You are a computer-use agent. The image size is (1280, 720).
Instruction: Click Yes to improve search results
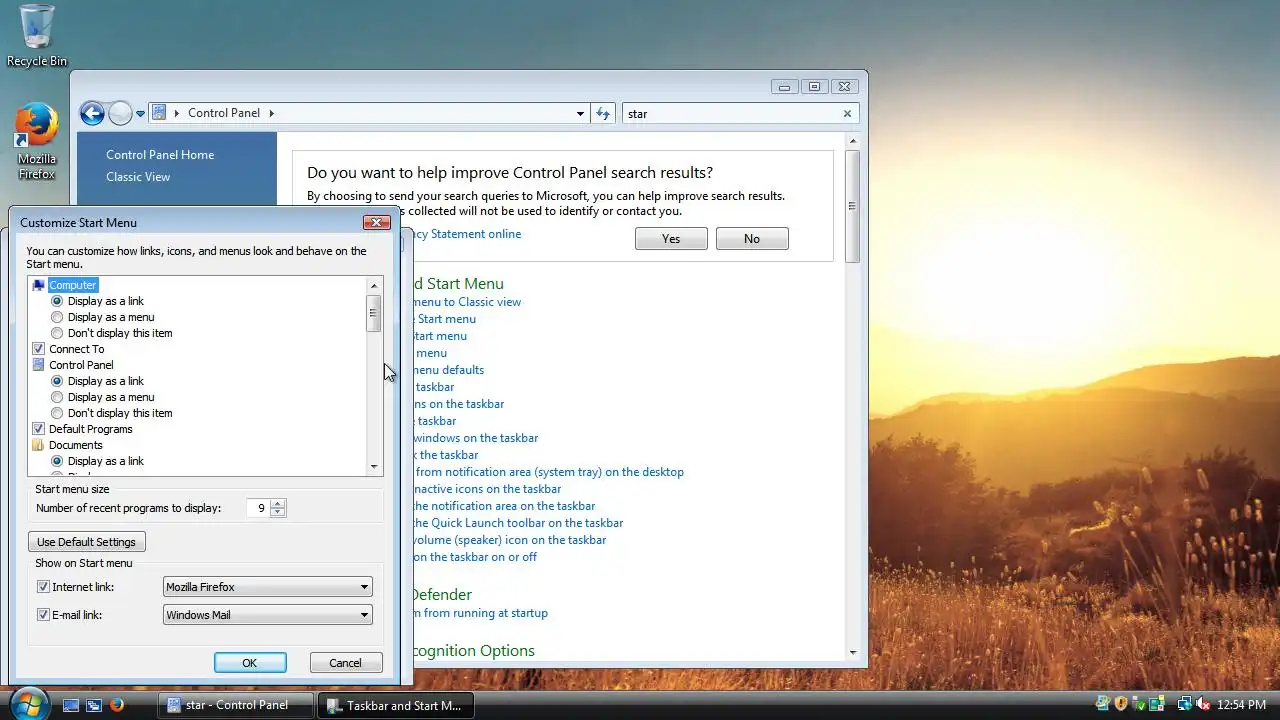pyautogui.click(x=671, y=239)
